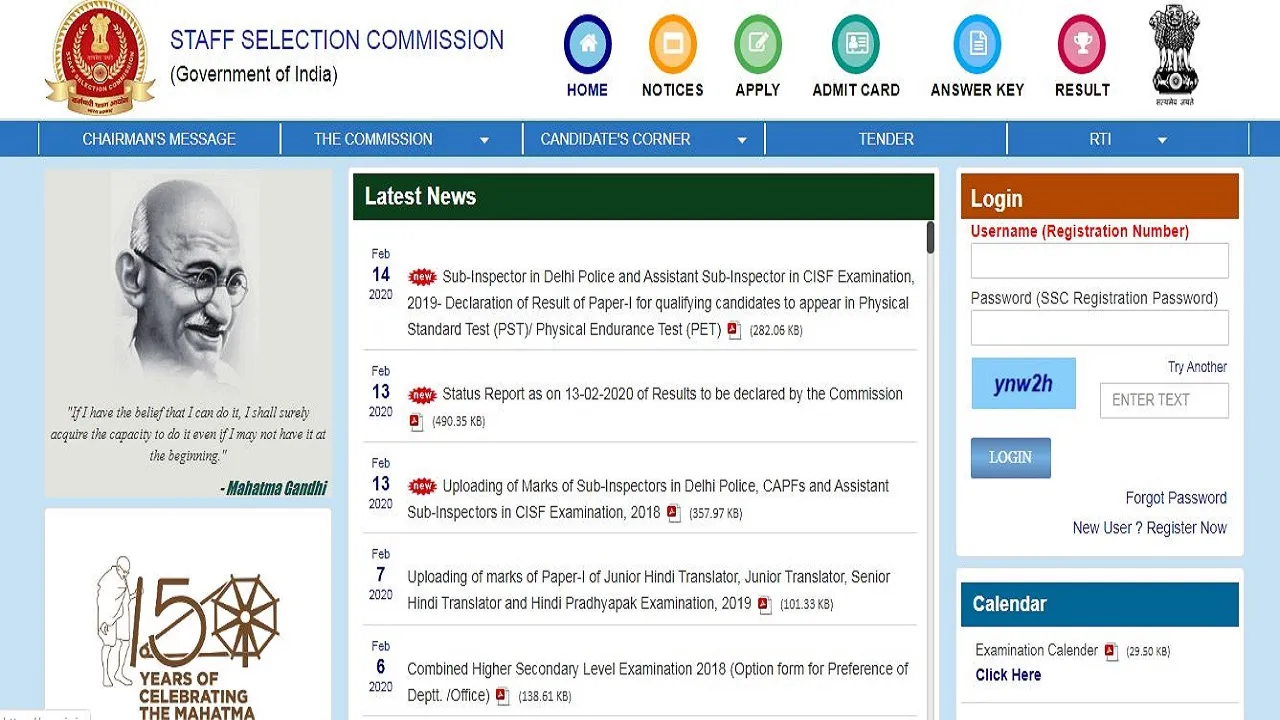This screenshot has width=1280, height=720.
Task: Click 150 Years Celebrating the Mahatma banner
Action: tap(188, 636)
